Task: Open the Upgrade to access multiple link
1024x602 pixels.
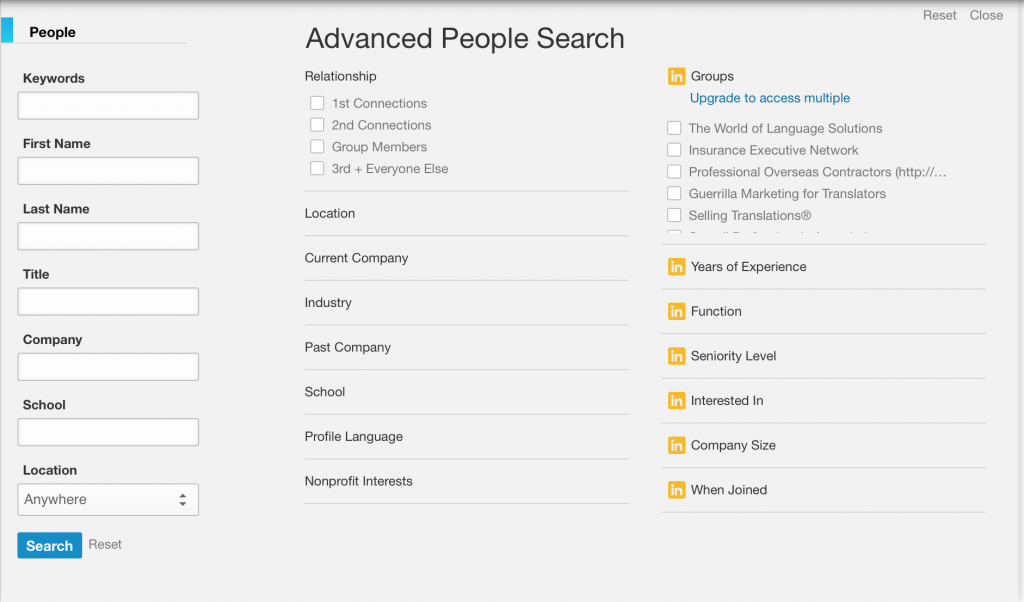Action: coord(770,98)
